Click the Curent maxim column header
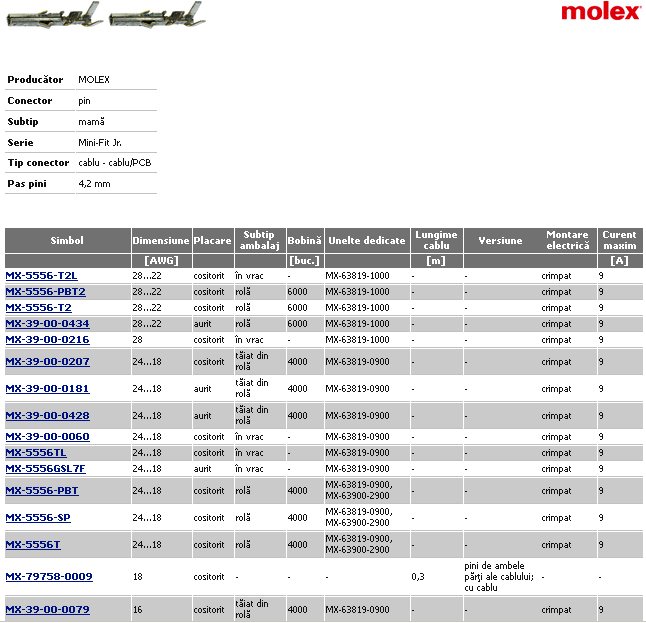This screenshot has width=646, height=623. pyautogui.click(x=620, y=241)
